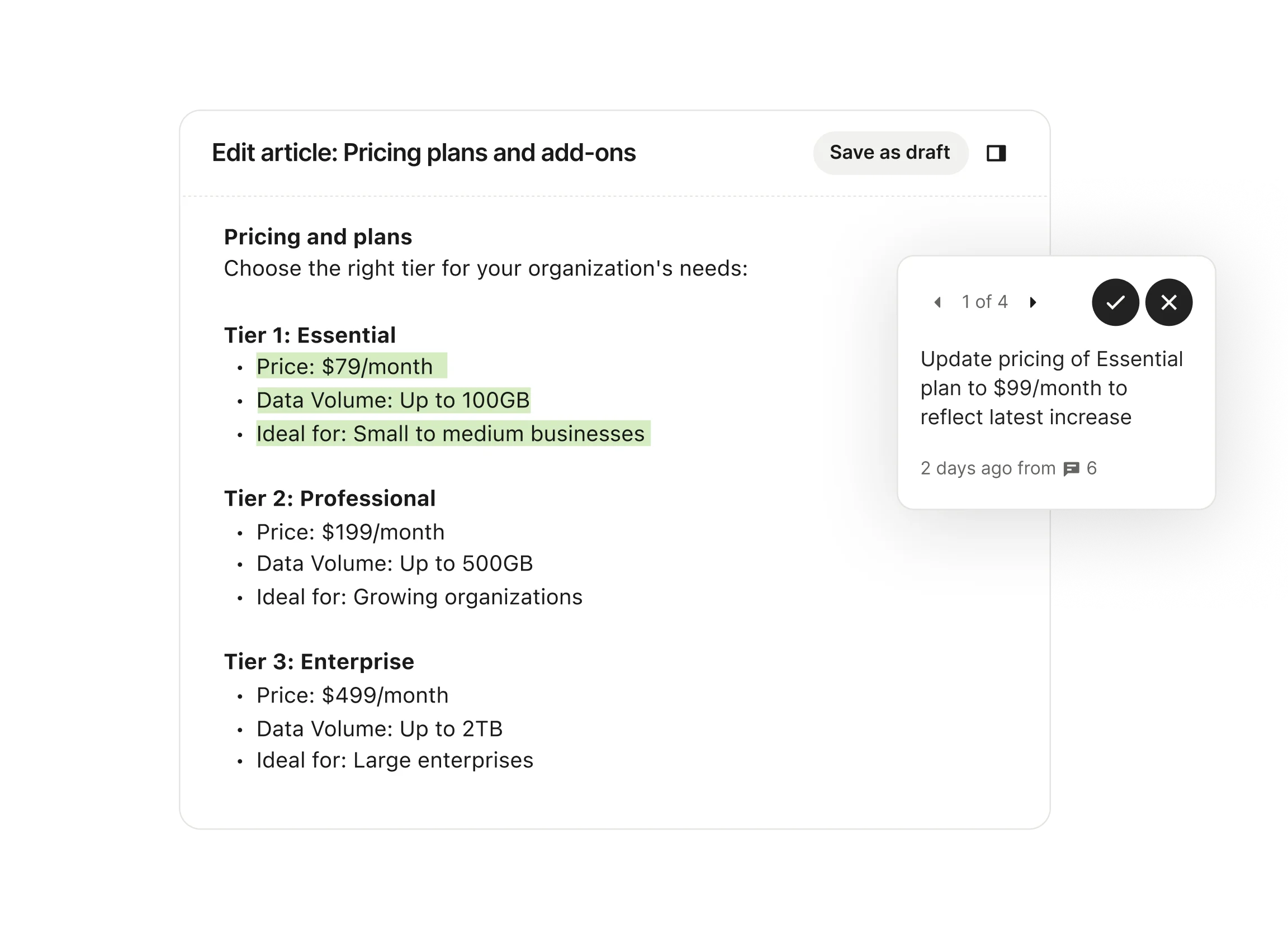Open the conversation source chat icon
This screenshot has height=939, width=1288.
pos(1071,468)
